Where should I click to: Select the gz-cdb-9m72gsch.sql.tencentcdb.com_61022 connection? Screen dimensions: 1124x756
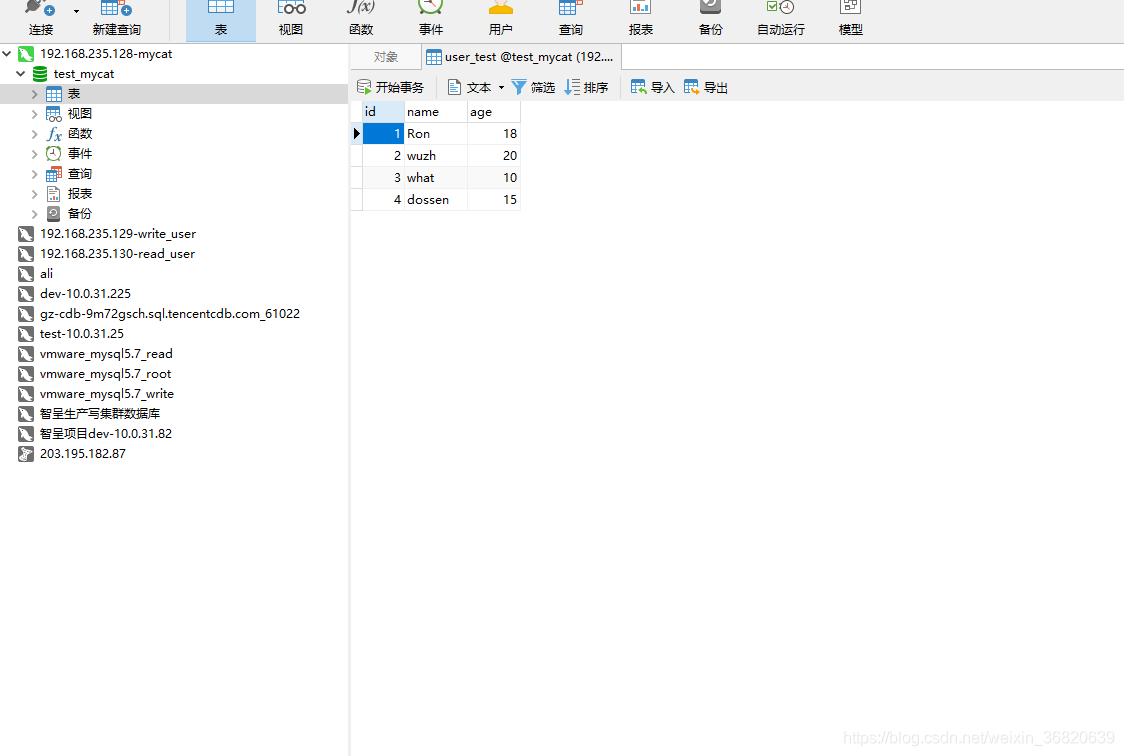pyautogui.click(x=170, y=314)
